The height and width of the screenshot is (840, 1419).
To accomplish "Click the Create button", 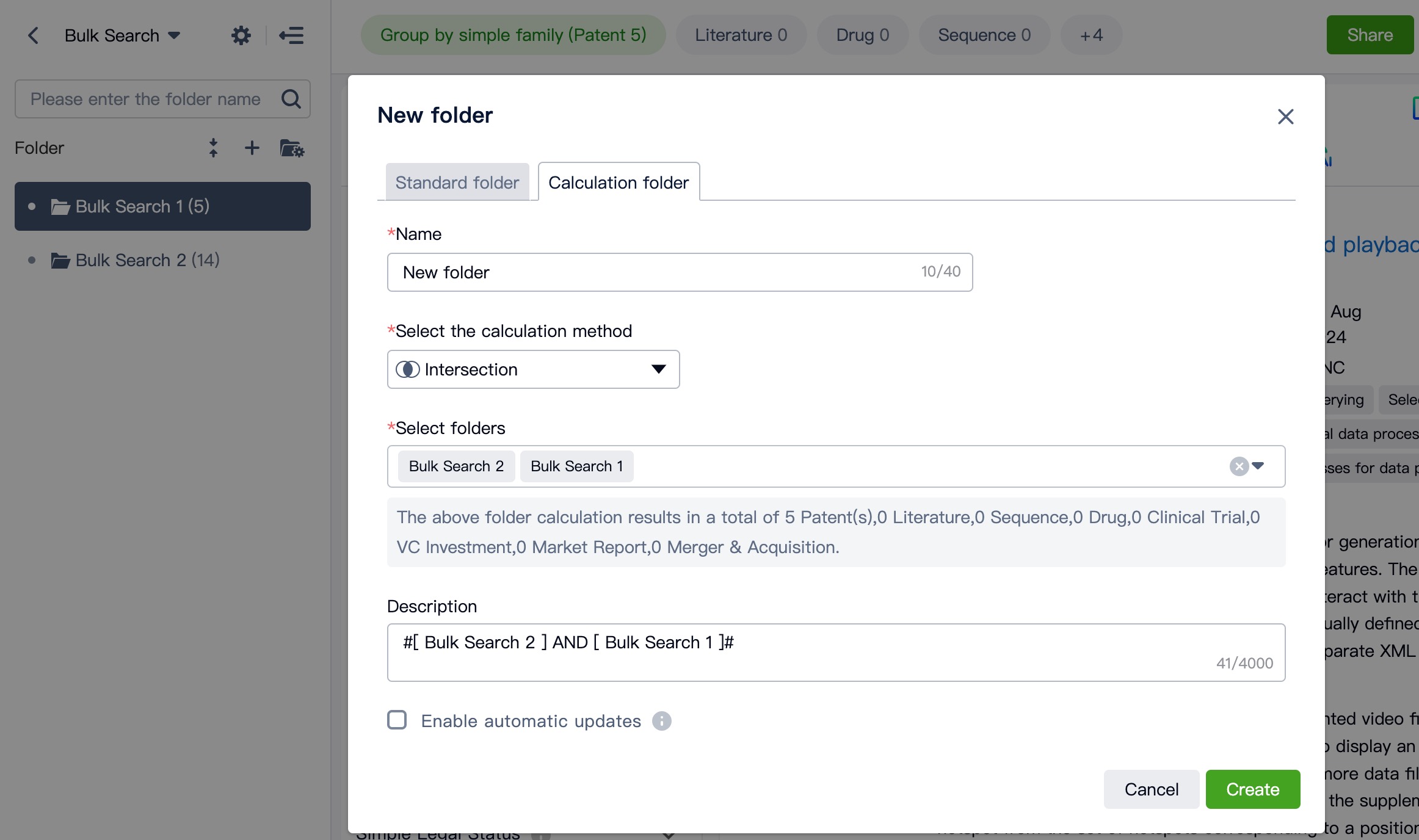I will (x=1252, y=789).
